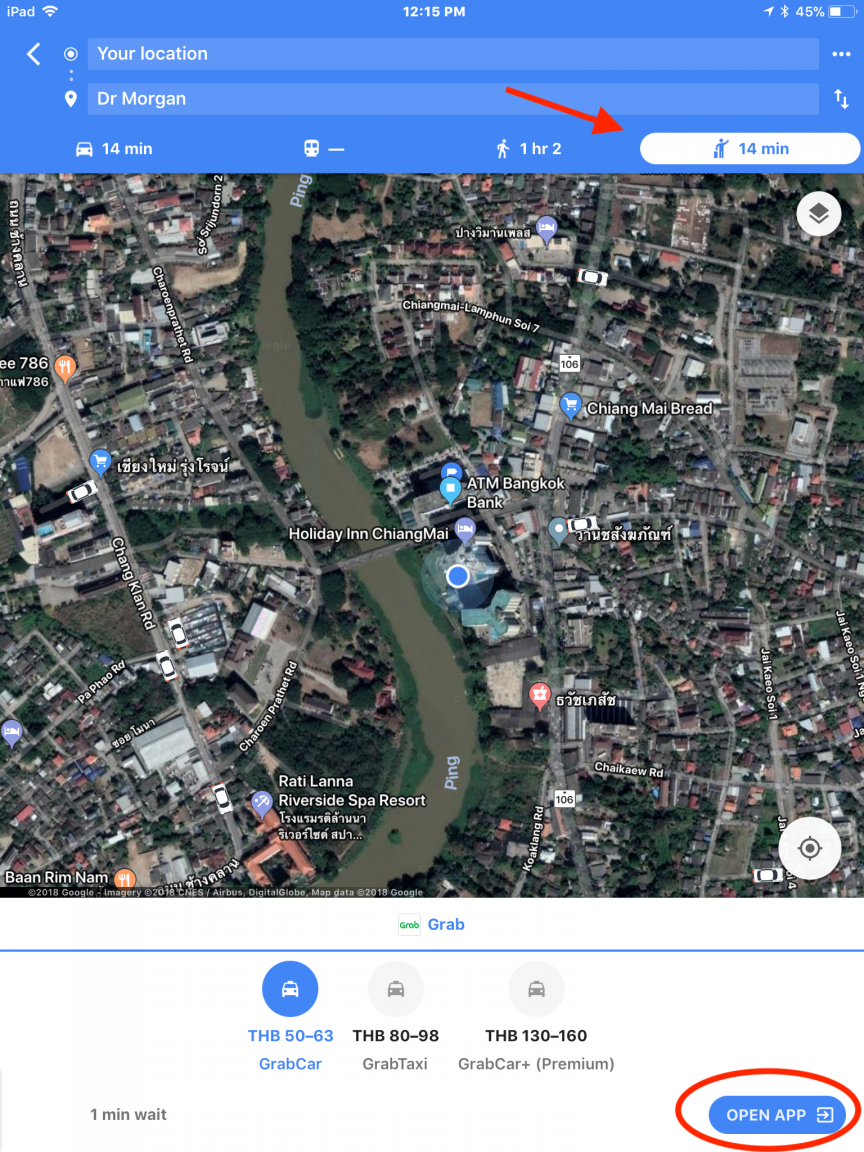
Task: Tap the เชียงใหม่ รุ่งโรจน์ shopping pin
Action: (x=100, y=463)
